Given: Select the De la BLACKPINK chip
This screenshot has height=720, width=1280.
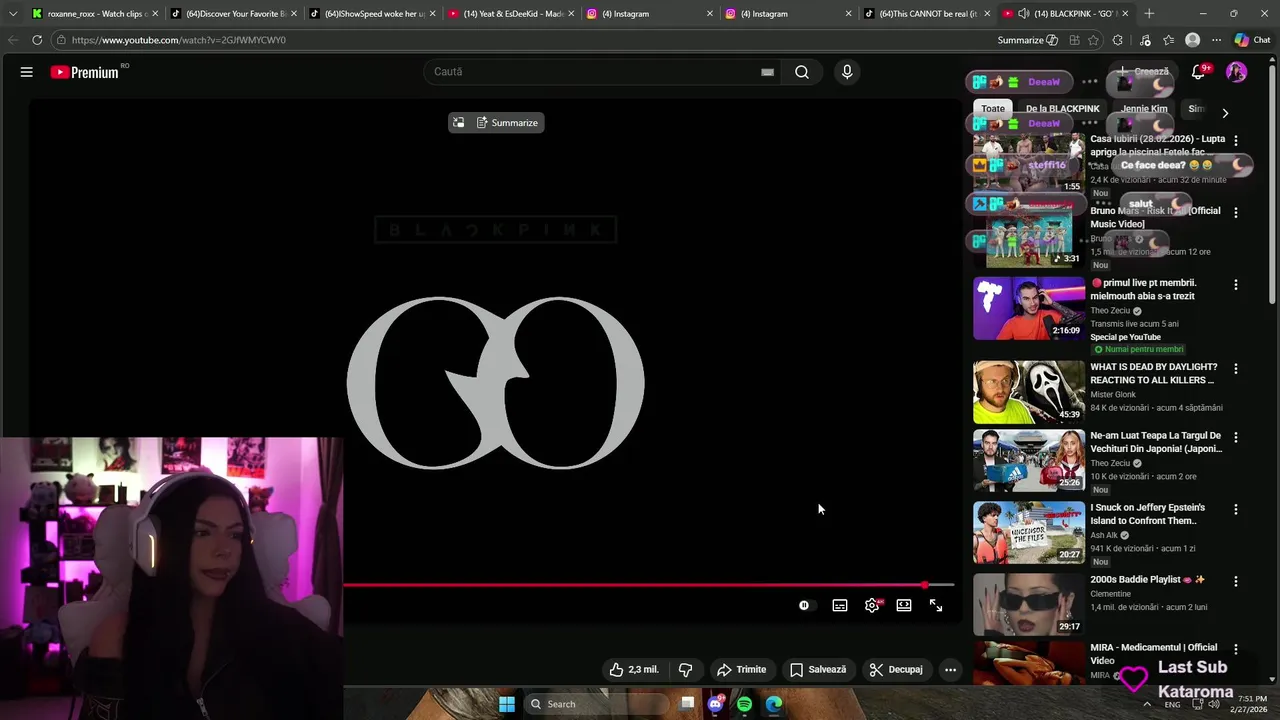Looking at the screenshot, I should click(1062, 109).
